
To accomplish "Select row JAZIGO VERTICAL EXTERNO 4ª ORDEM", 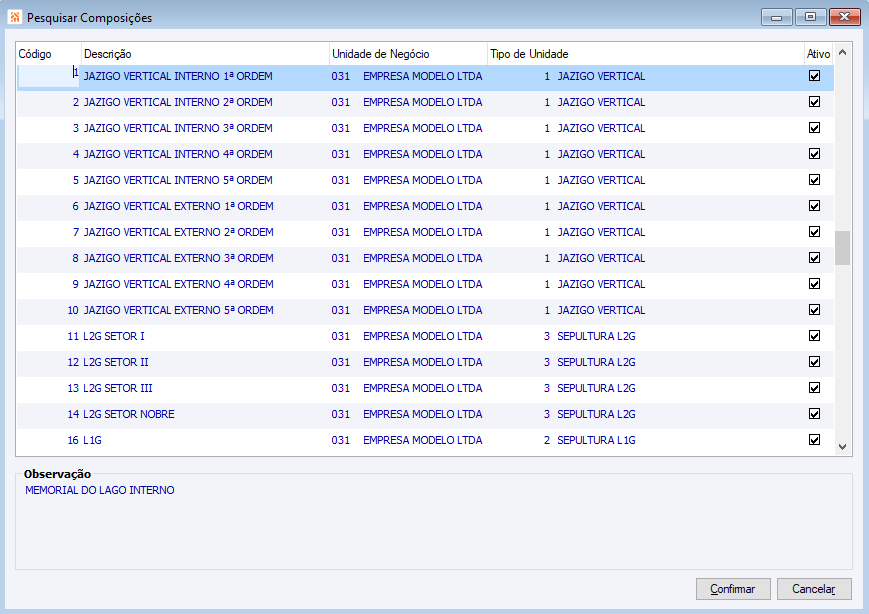I will point(425,285).
